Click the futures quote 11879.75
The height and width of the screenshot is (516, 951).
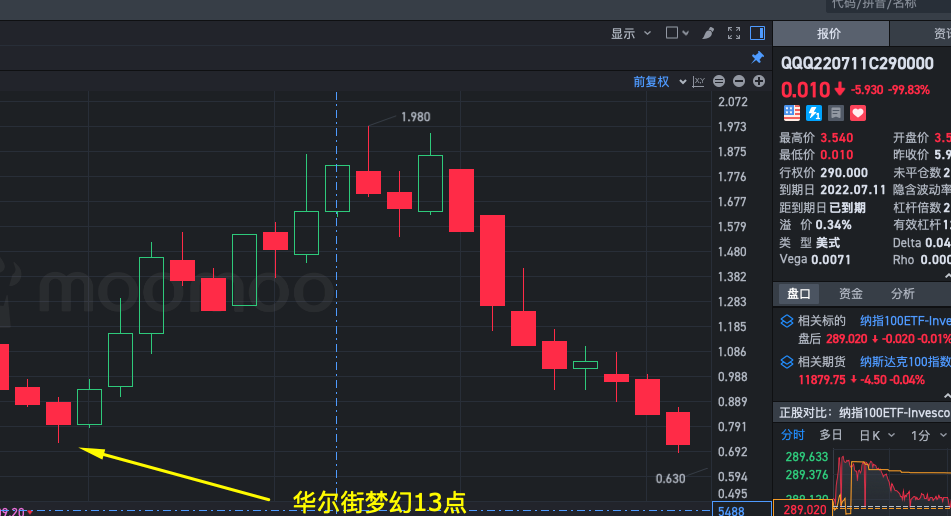822,380
